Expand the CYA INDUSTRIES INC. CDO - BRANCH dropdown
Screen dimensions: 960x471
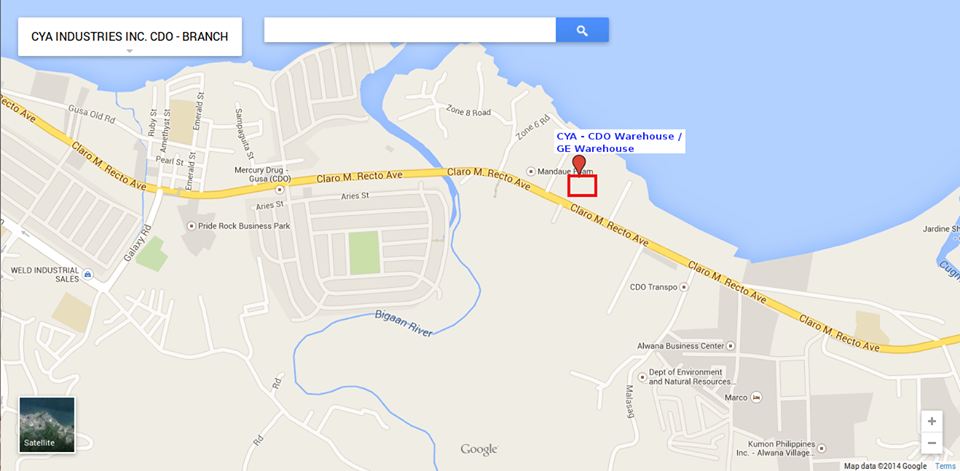130,37
